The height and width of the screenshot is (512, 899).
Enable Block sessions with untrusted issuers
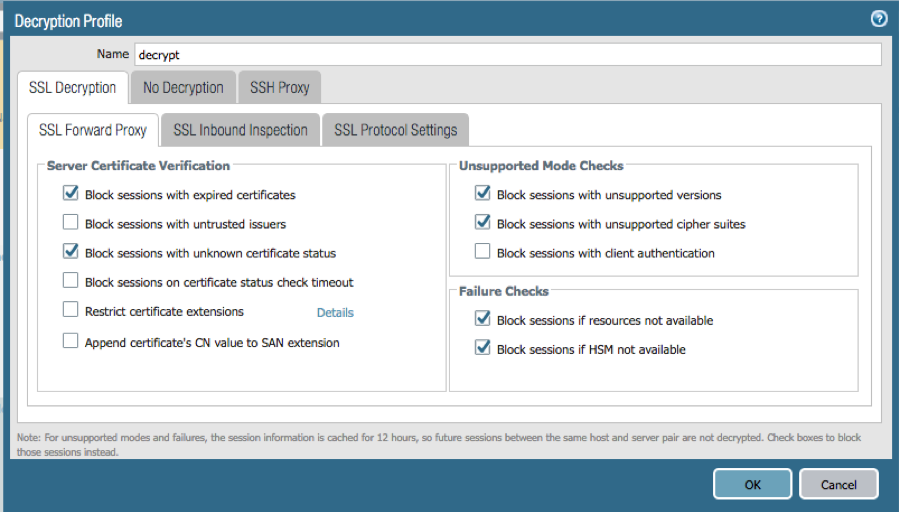coord(70,223)
